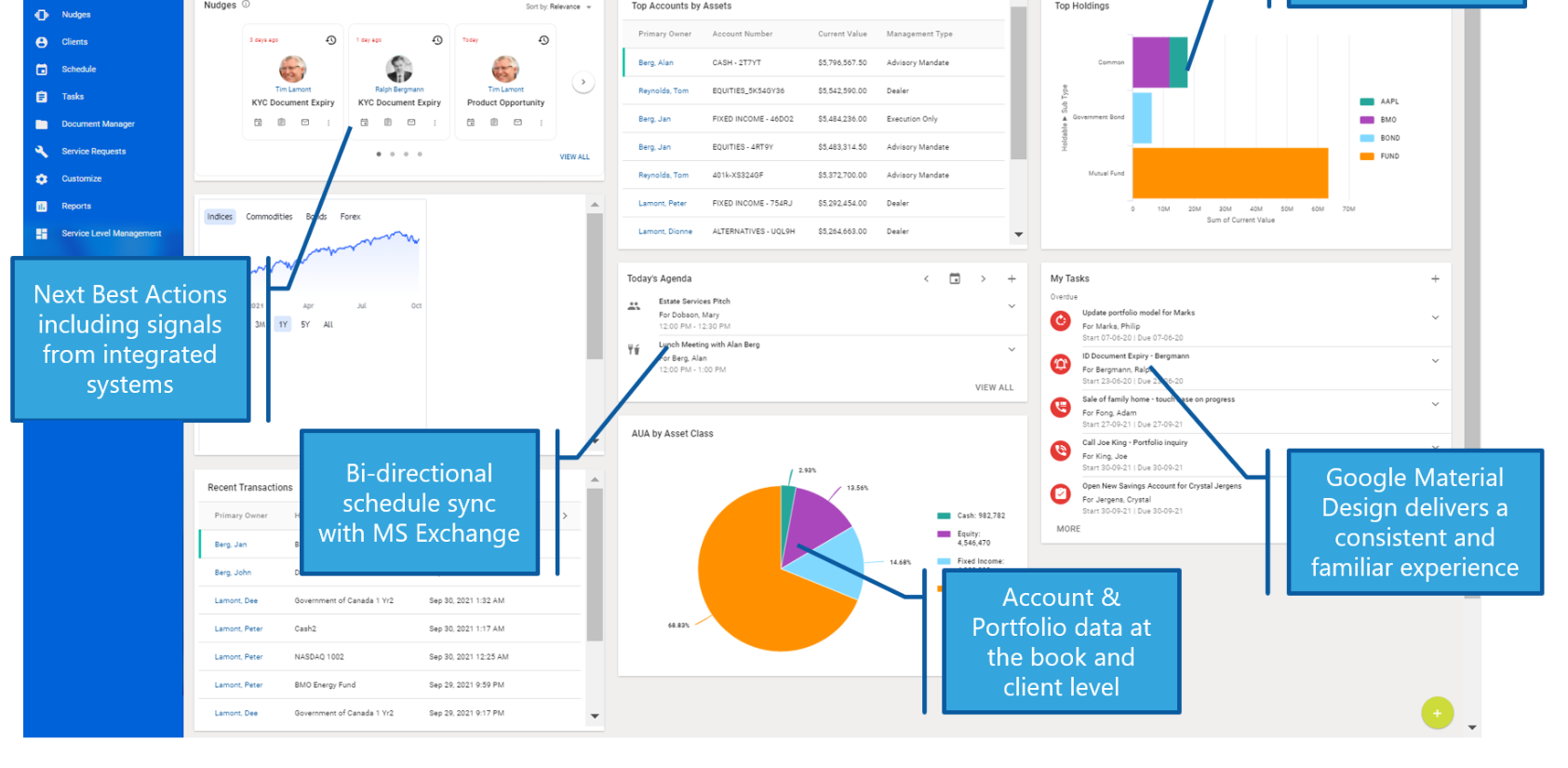Click MORE under My Tasks
Image resolution: width=1568 pixels, height=768 pixels.
(x=1068, y=529)
